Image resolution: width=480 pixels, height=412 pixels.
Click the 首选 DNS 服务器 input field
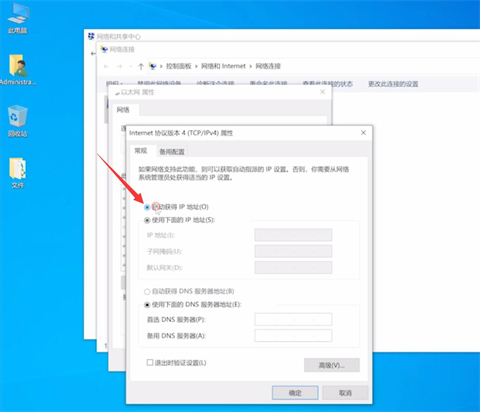[x=293, y=319]
